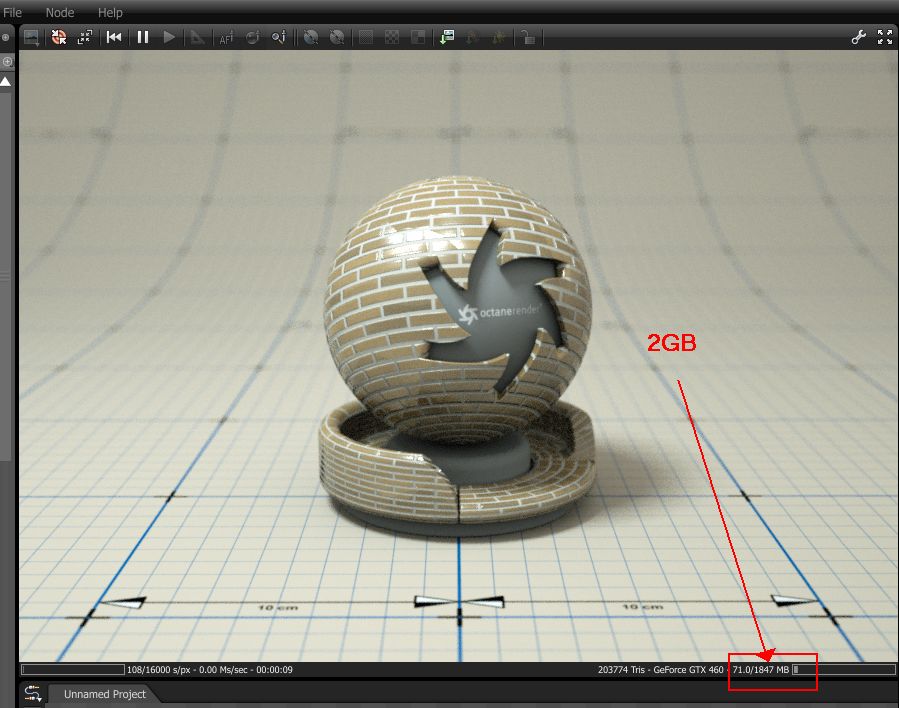Click the second globe render icon
Viewport: 899px width, 708px height.
pos(337,38)
